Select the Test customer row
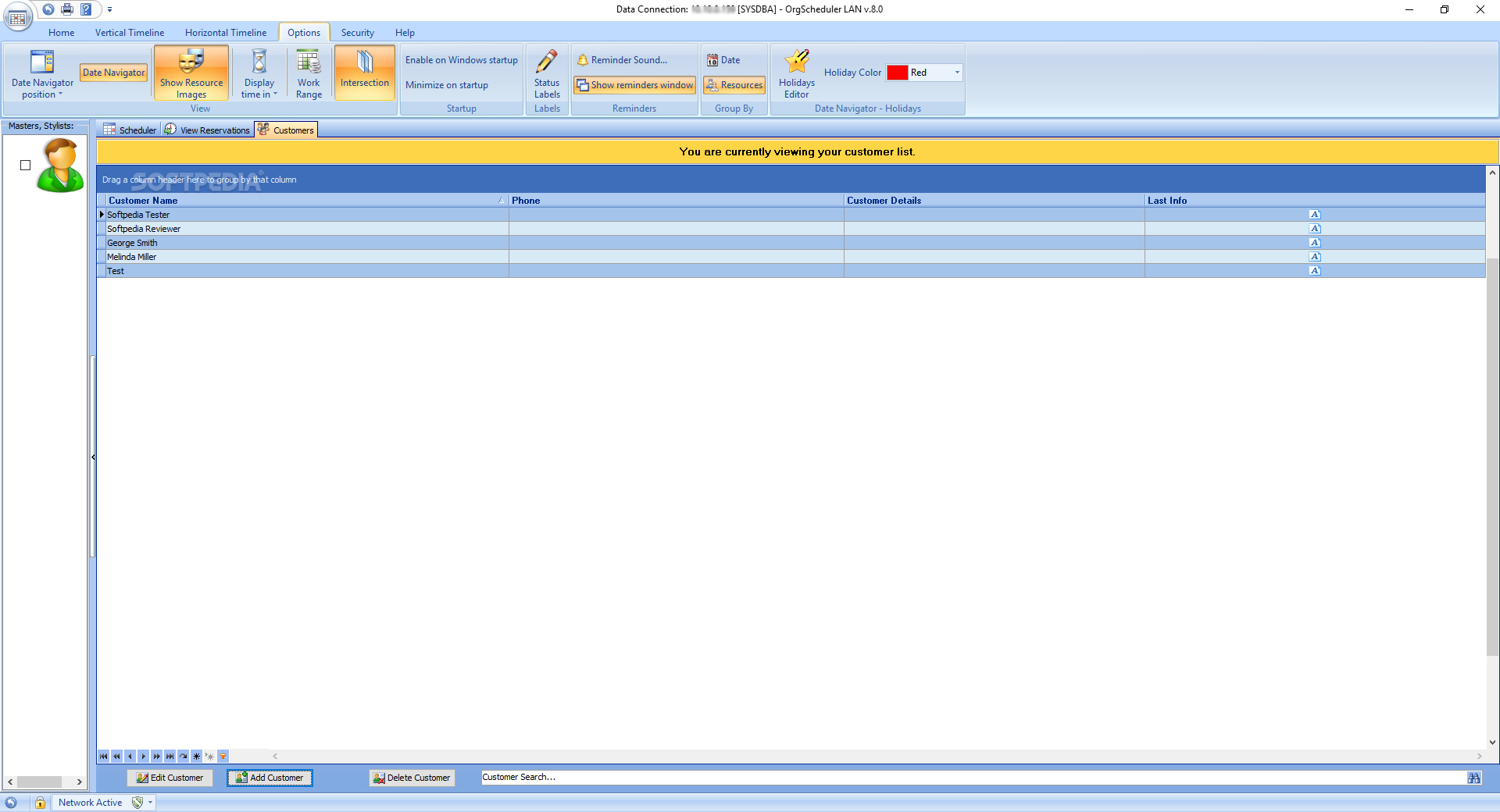 point(791,271)
